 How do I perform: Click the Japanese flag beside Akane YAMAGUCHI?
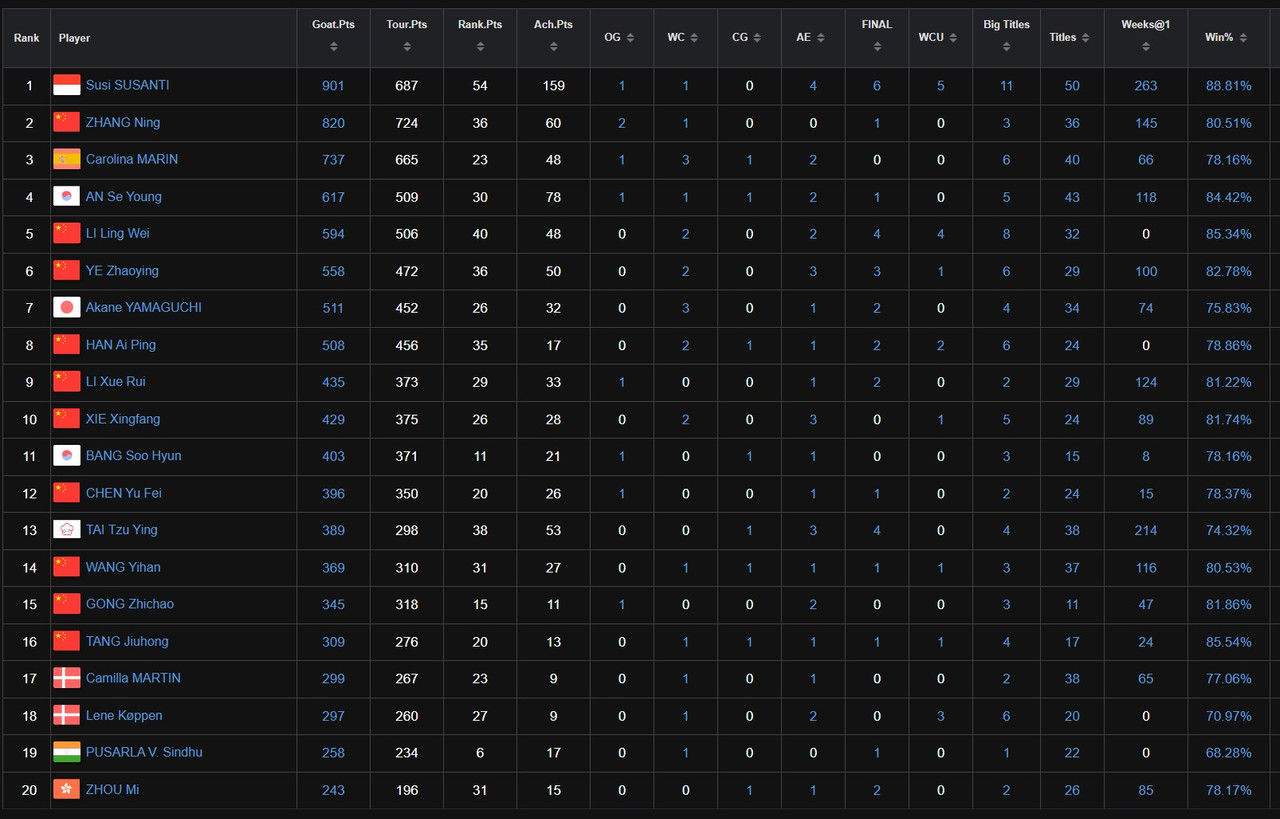click(66, 308)
